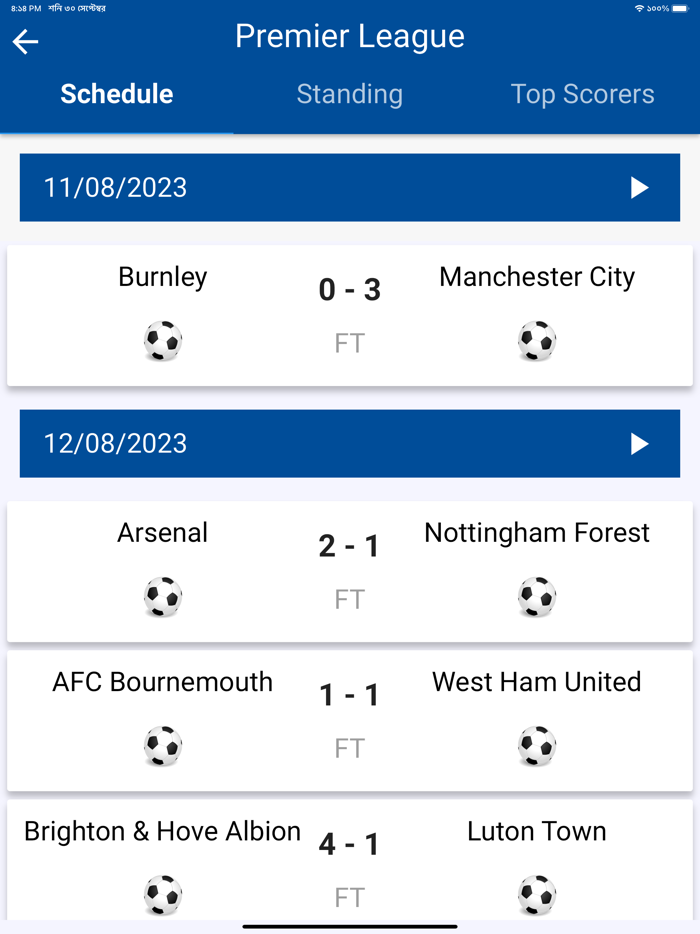
Task: Click the back arrow at top left
Action: [25, 42]
